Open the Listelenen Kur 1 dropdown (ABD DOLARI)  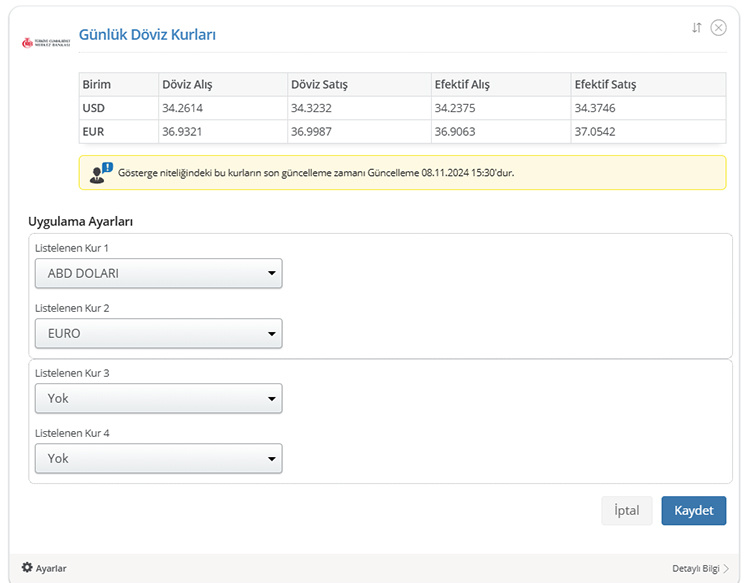click(158, 273)
